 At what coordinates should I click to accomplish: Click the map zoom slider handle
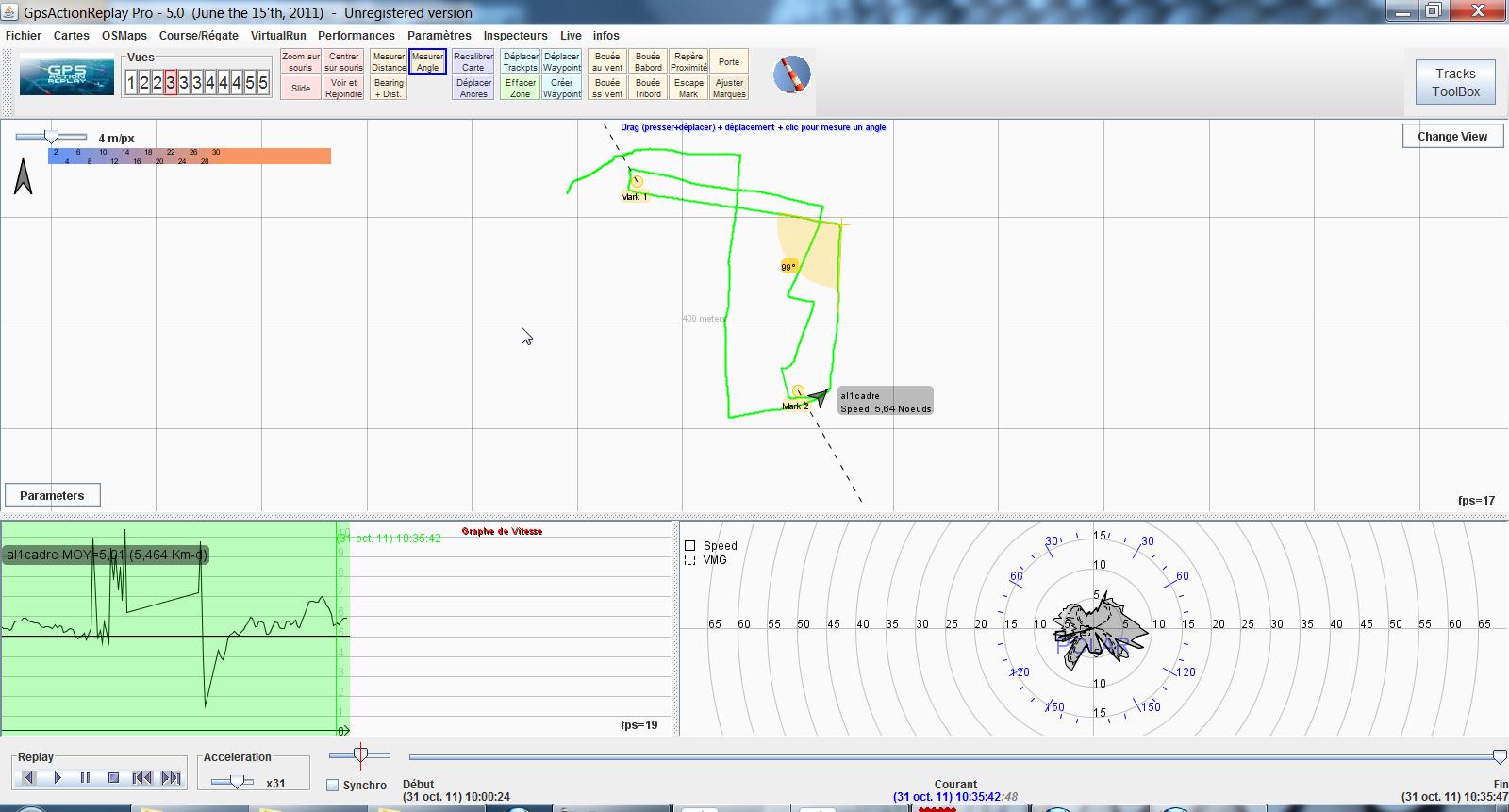click(52, 138)
